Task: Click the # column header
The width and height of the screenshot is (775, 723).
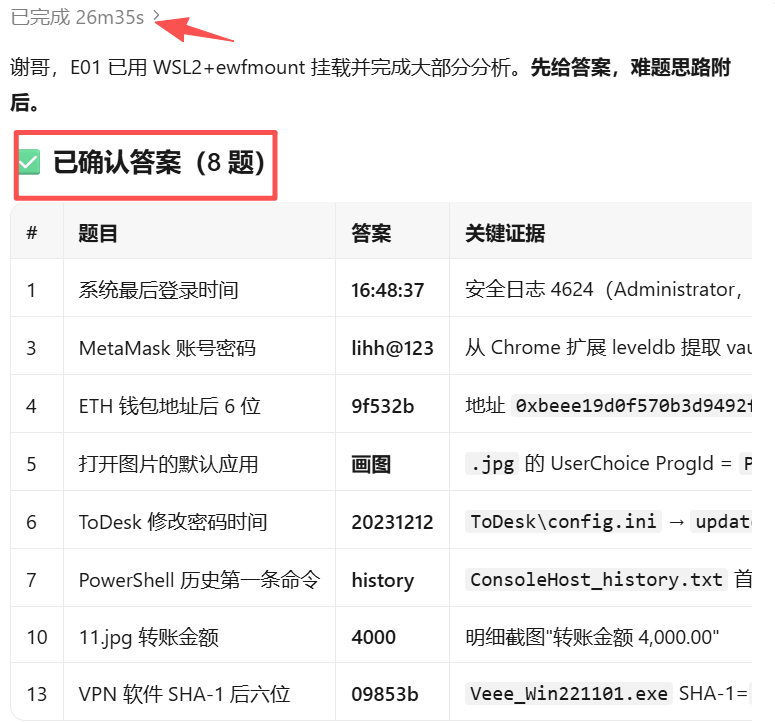Action: click(x=32, y=232)
